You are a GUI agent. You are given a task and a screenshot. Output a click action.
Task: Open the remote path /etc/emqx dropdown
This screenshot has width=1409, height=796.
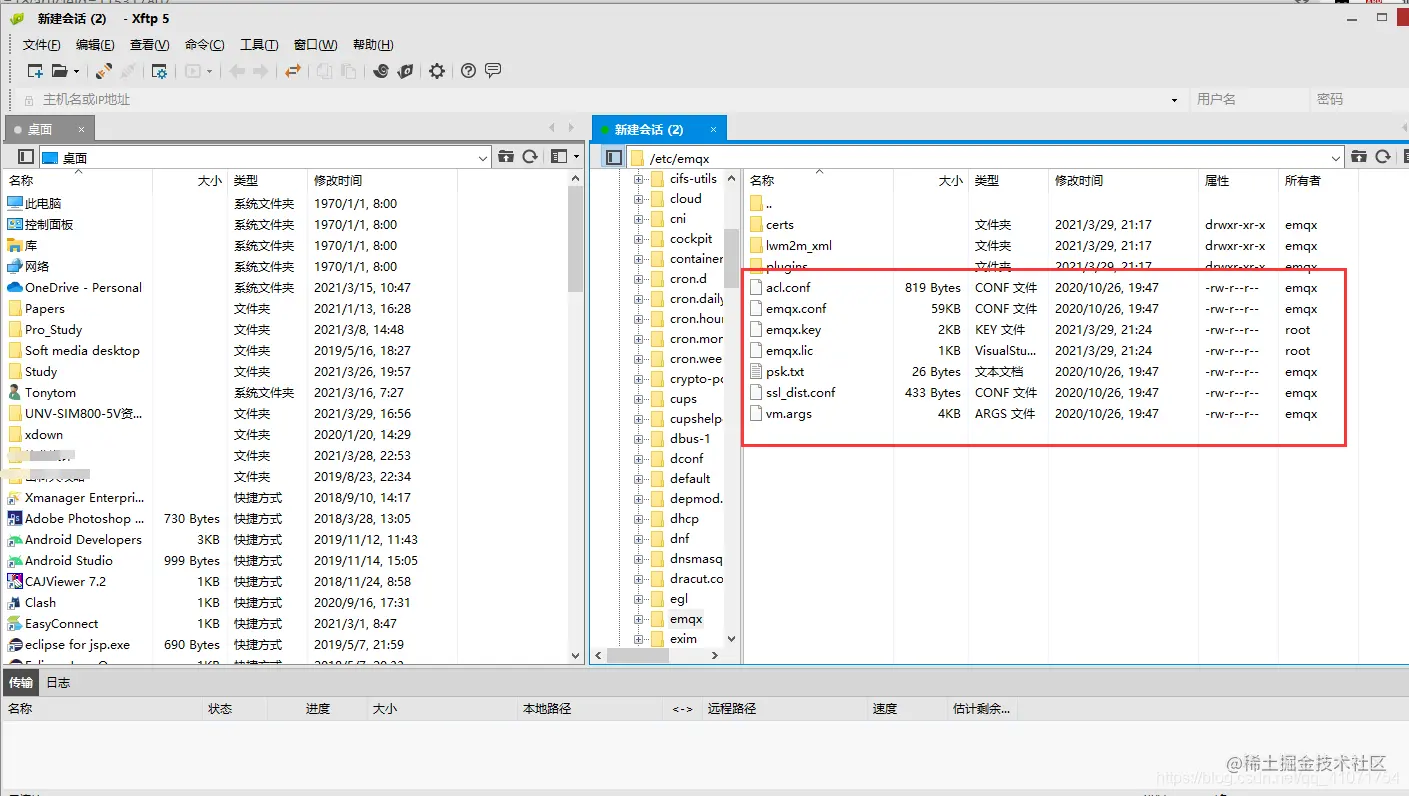point(1336,158)
